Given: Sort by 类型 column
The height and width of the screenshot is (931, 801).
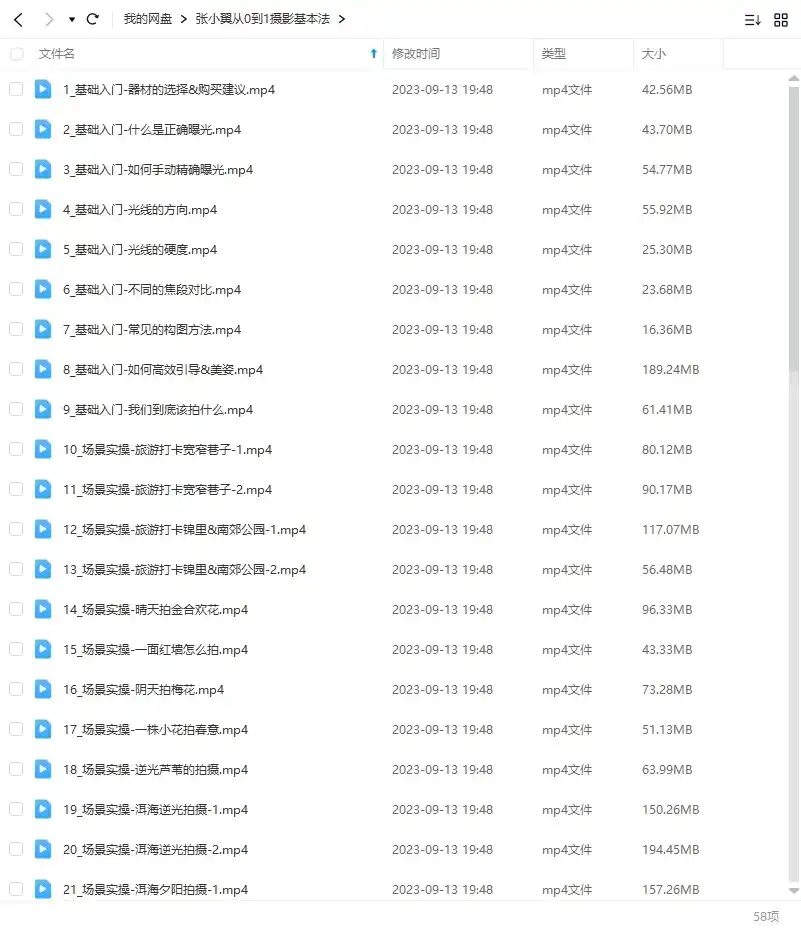Looking at the screenshot, I should pyautogui.click(x=553, y=54).
